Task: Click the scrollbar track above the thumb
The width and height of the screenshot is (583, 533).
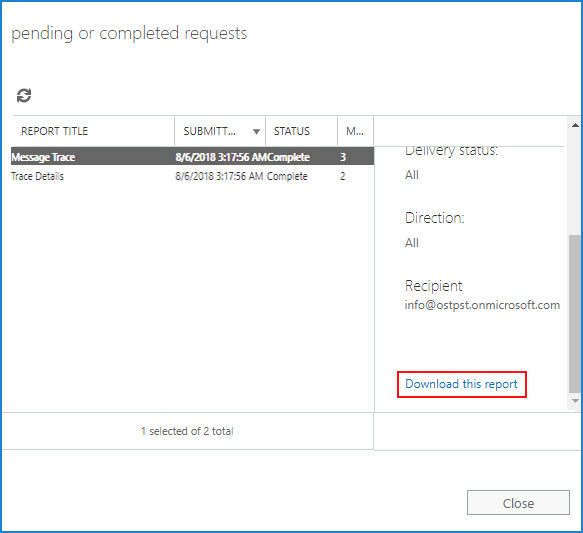Action: 575,182
